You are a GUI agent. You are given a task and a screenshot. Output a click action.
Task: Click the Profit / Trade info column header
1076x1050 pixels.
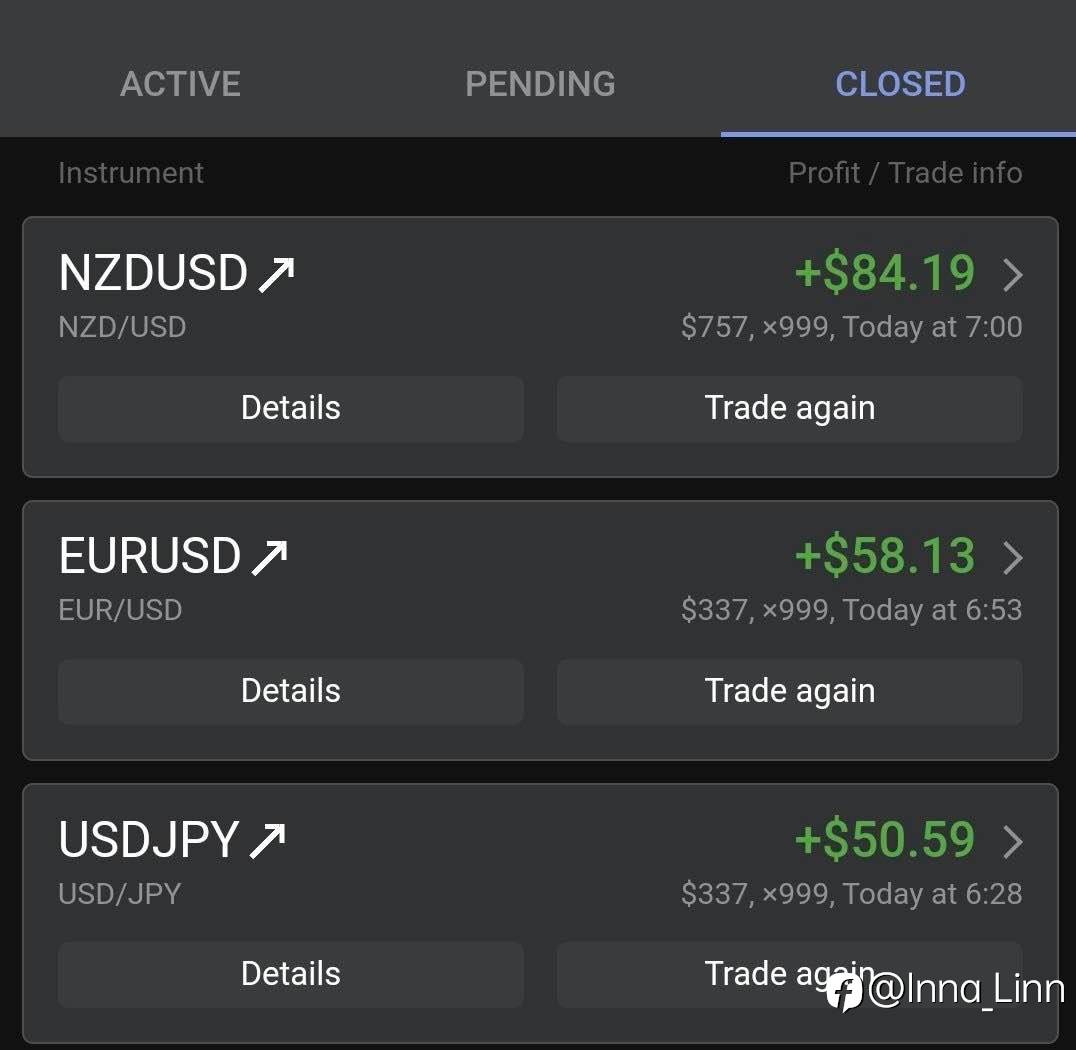pos(904,173)
